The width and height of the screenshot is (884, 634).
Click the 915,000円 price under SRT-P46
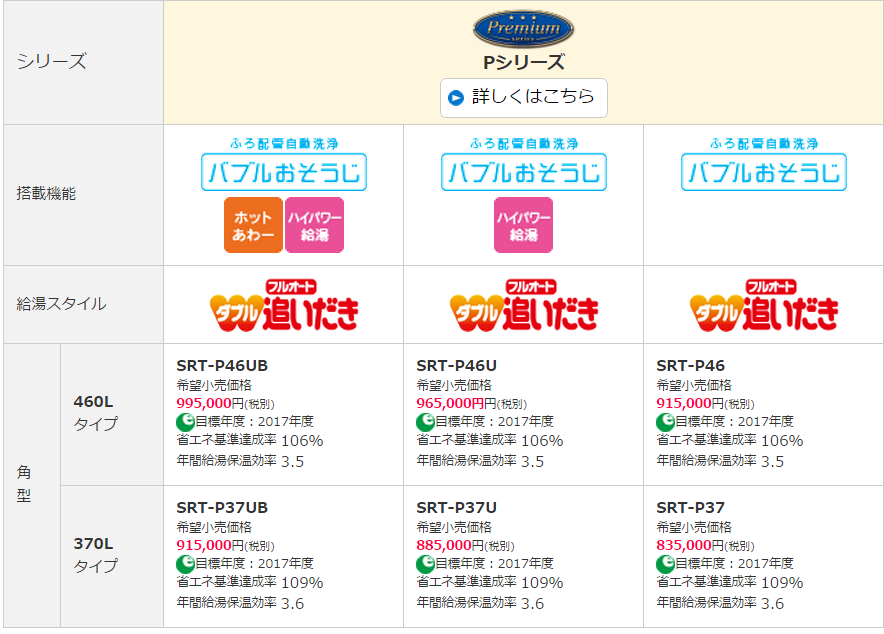pyautogui.click(x=690, y=404)
